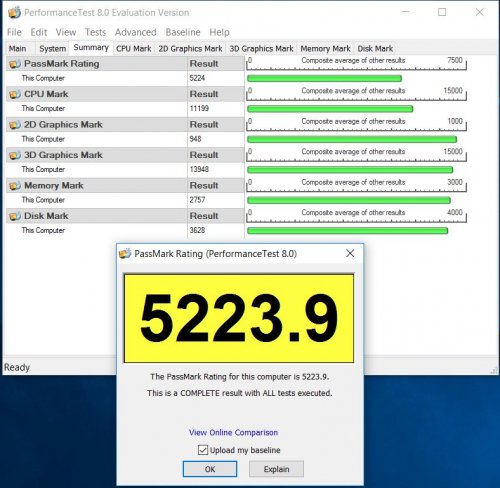Click the Memory Mark section icon
This screenshot has width=500, height=488.
click(15, 186)
